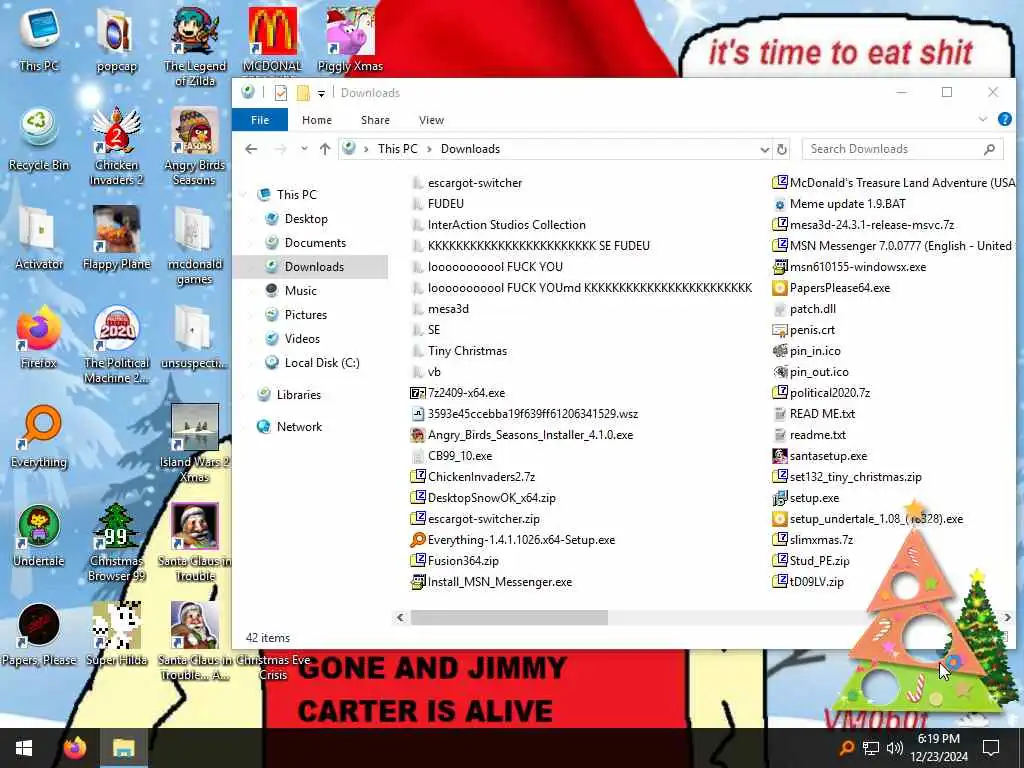The image size is (1024, 768).
Task: Select file 7z2409-x64.exe
Action: coord(466,392)
